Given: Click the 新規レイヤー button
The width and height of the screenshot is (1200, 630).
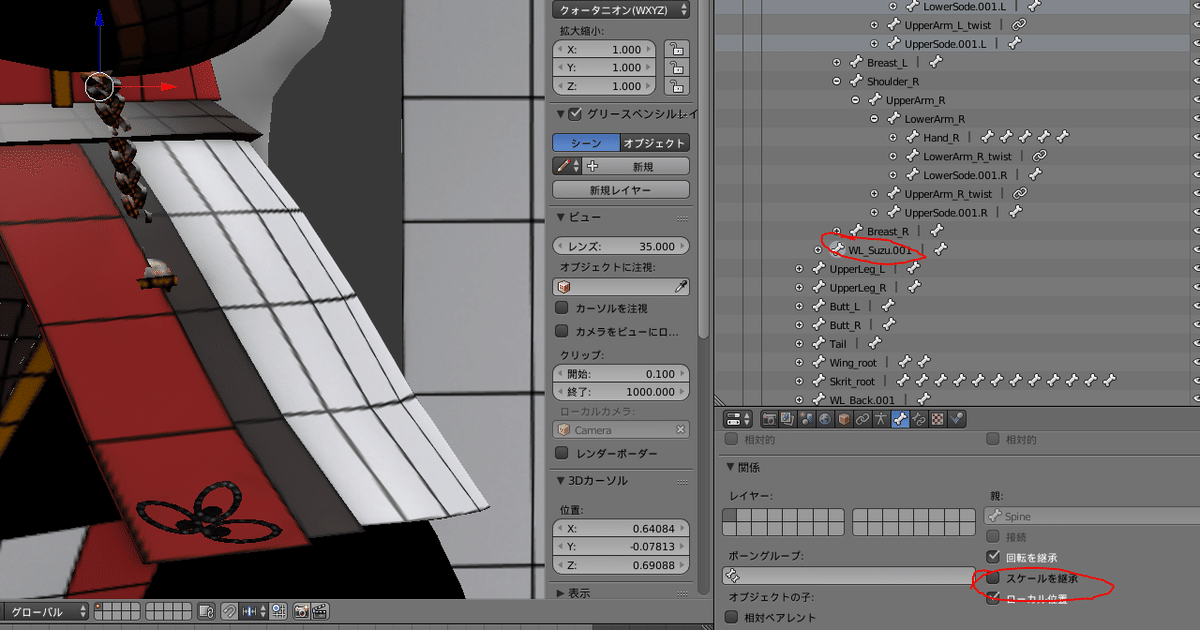Looking at the screenshot, I should (x=621, y=190).
